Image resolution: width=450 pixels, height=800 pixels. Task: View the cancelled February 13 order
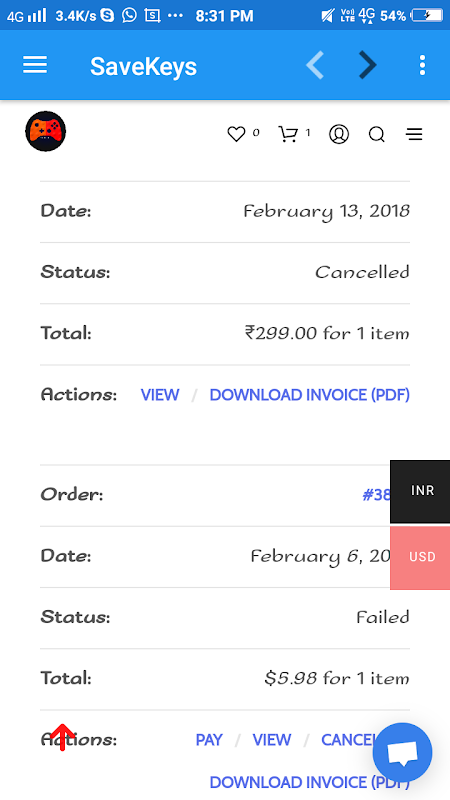coord(160,395)
